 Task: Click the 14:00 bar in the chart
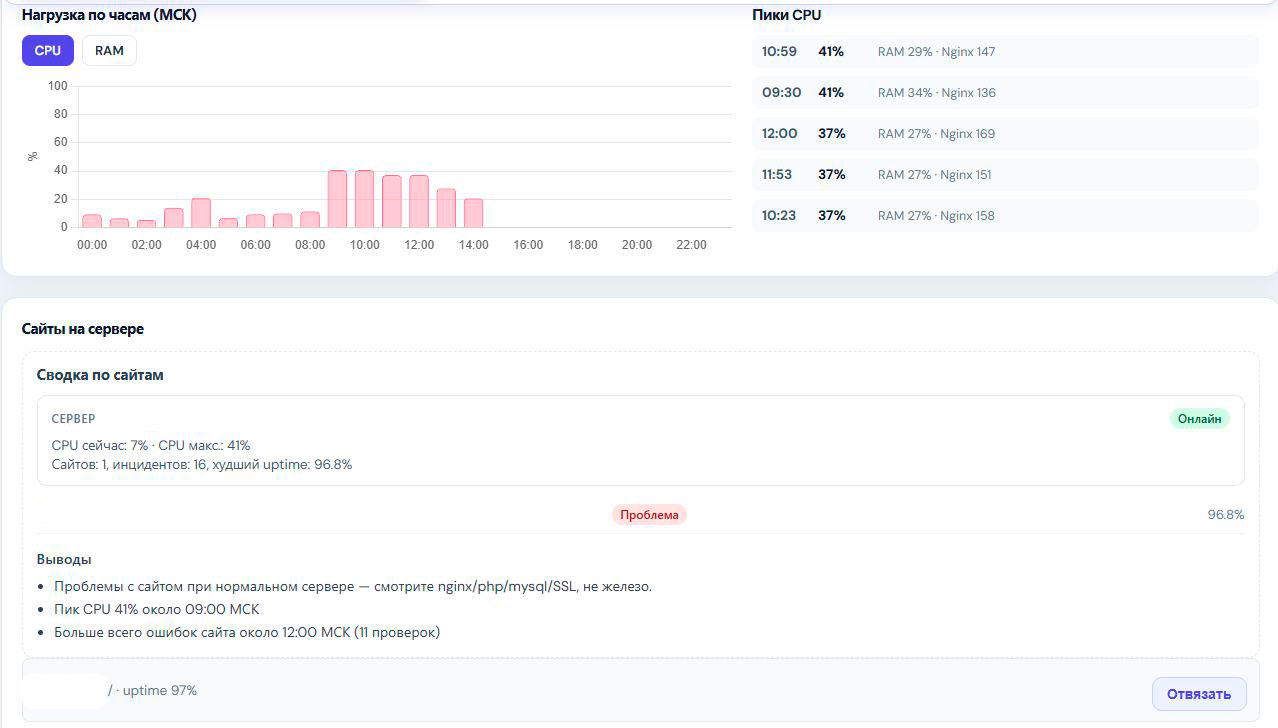pyautogui.click(x=473, y=213)
